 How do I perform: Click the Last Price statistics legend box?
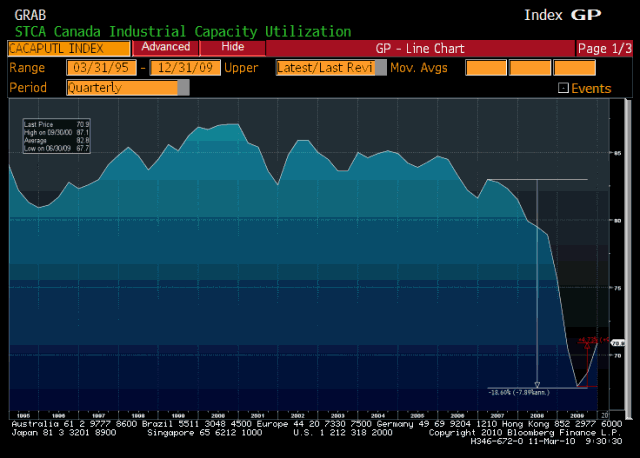click(x=57, y=136)
